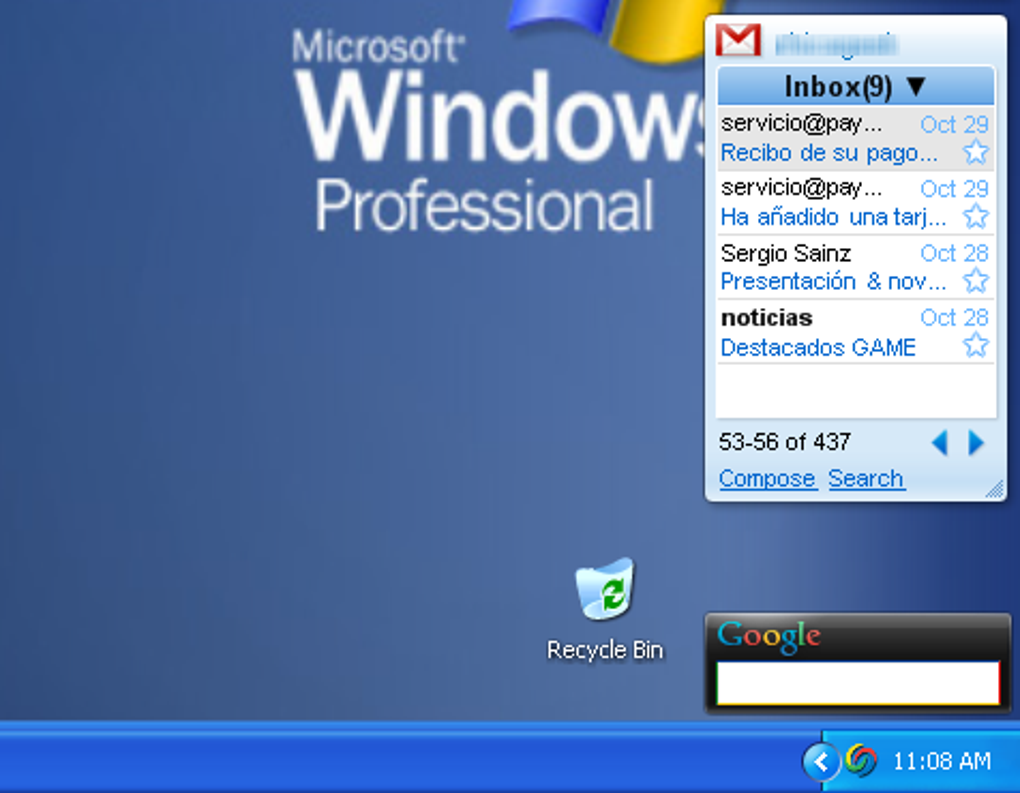
Task: Open Google Desktop tray icon
Action: point(861,760)
